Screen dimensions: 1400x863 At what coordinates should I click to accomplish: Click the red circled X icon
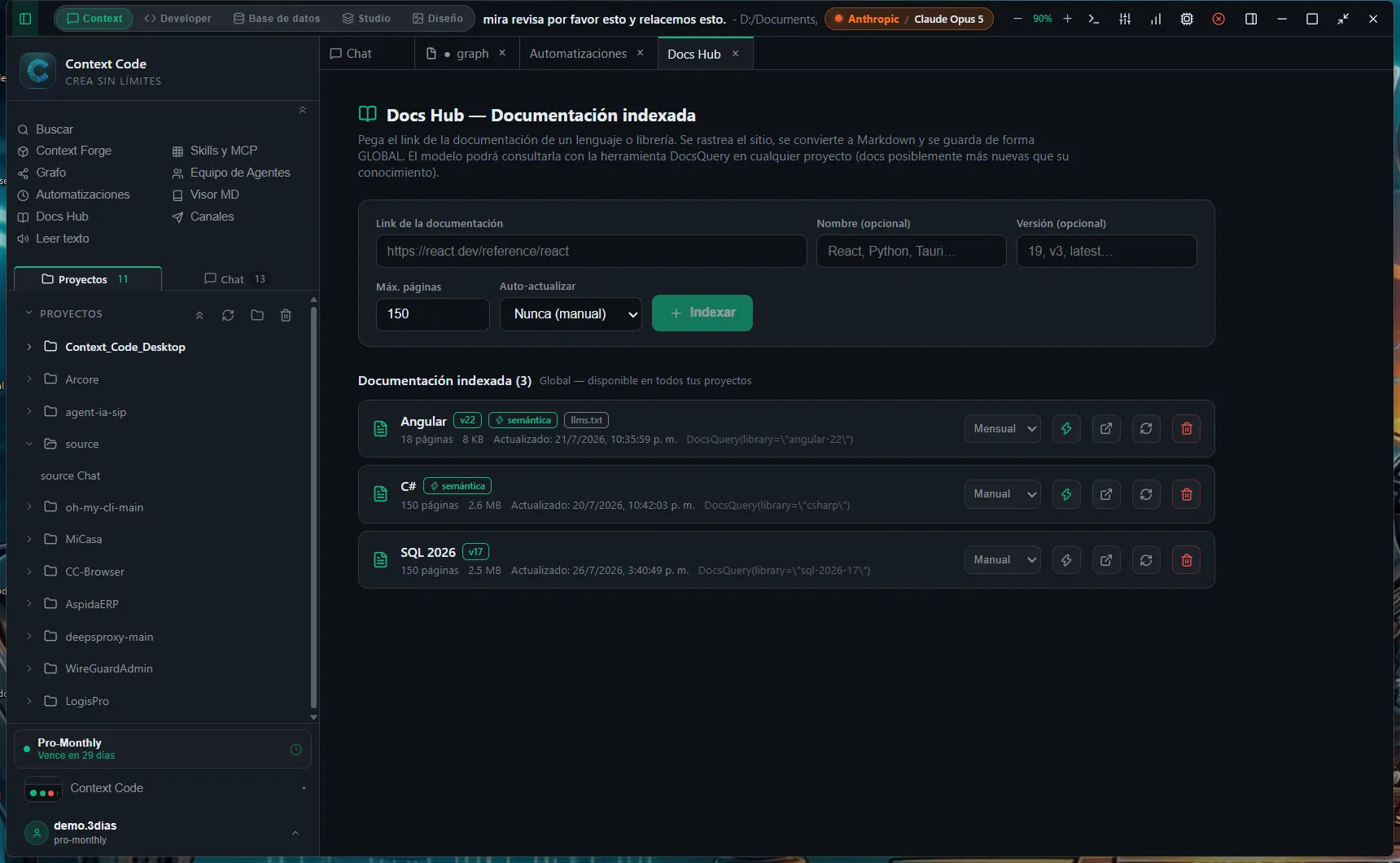click(1218, 19)
